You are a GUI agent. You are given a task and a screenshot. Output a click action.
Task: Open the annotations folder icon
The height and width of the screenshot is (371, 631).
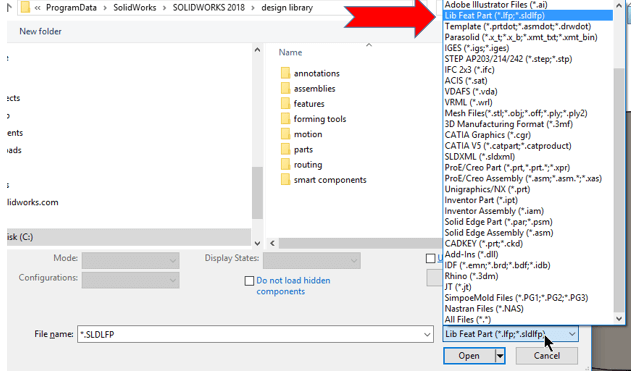[x=285, y=73]
